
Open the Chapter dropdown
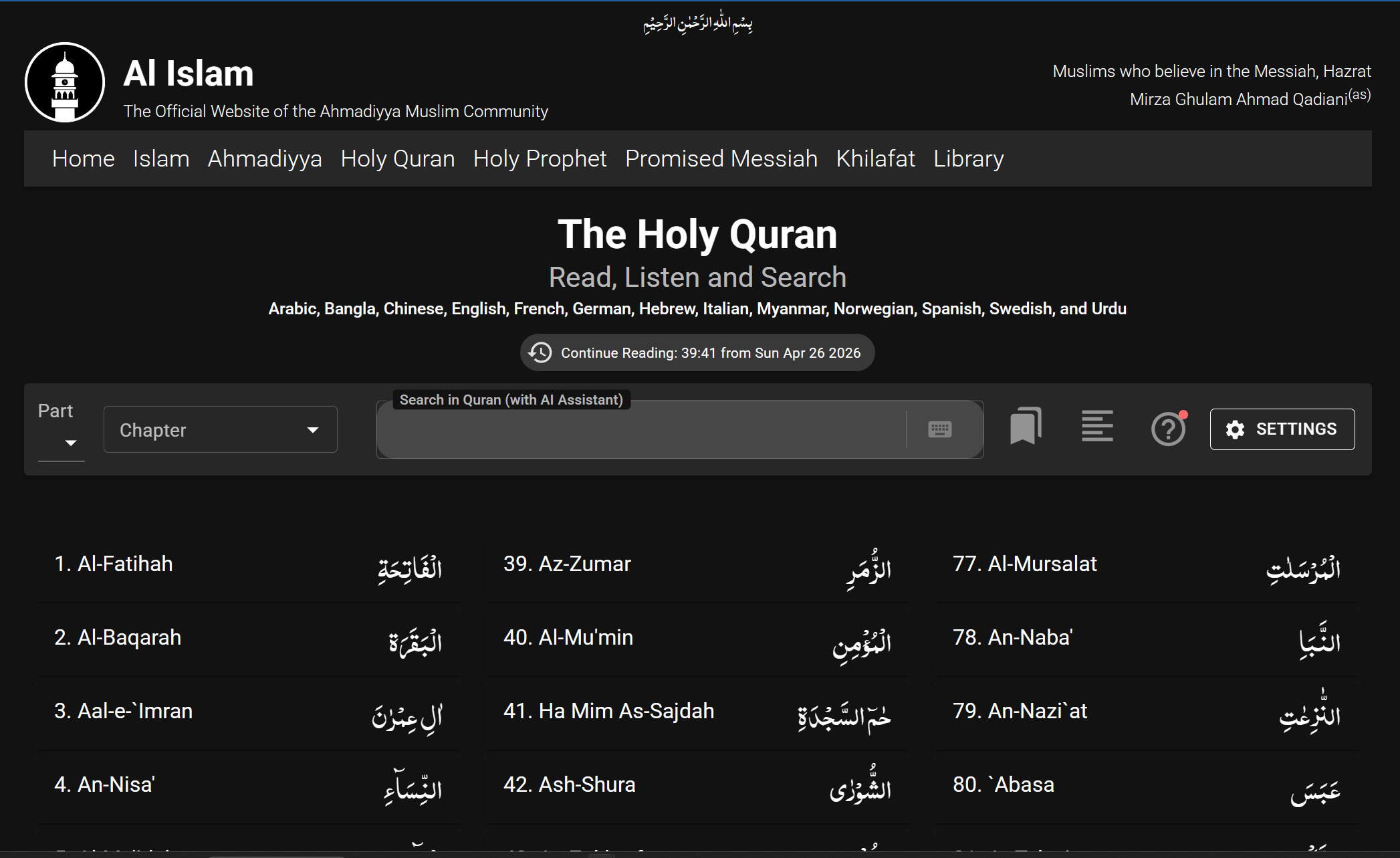221,429
